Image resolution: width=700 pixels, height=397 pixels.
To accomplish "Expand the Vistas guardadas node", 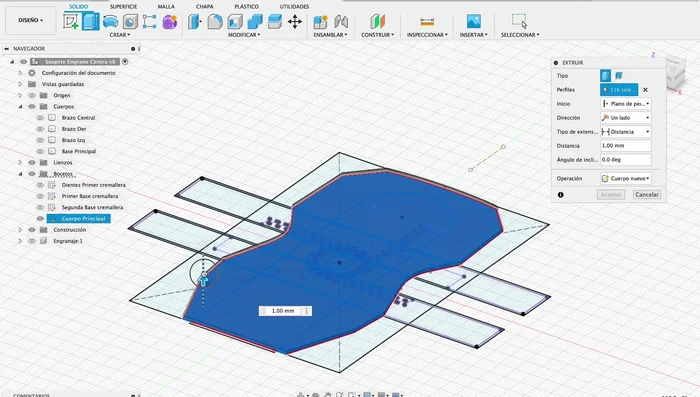I will (x=20, y=84).
